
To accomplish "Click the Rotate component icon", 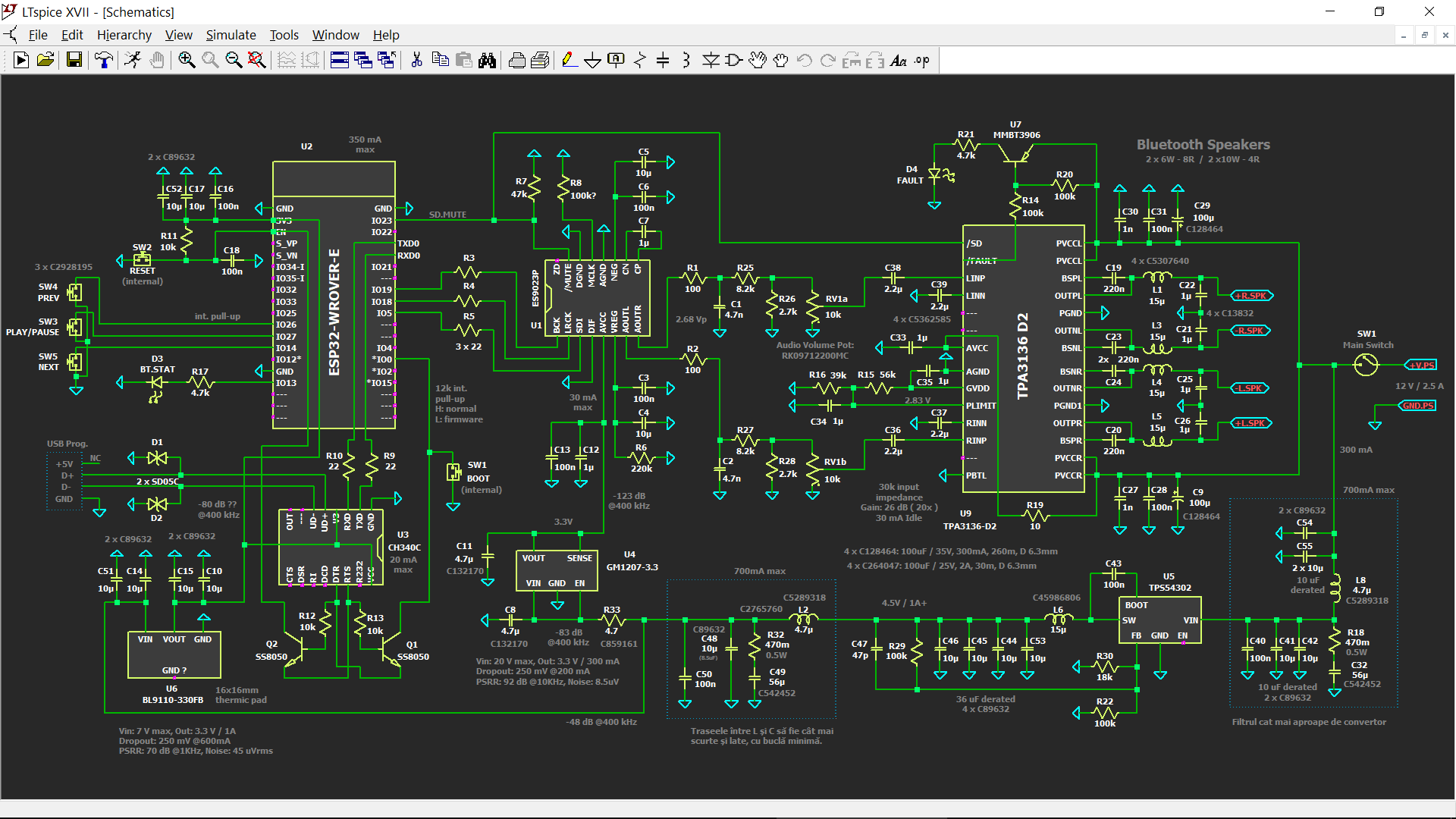I will pyautogui.click(x=852, y=60).
